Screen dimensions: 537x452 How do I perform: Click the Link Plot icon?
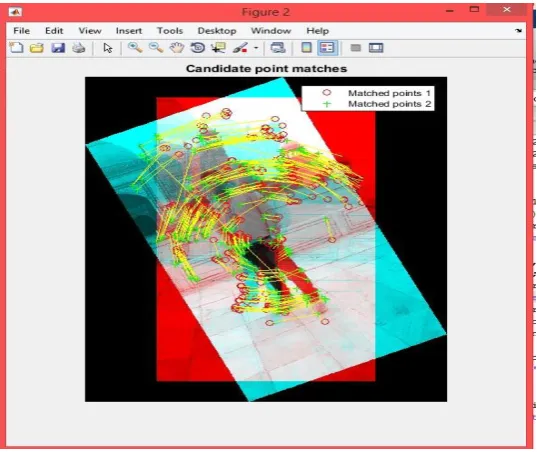(x=278, y=48)
